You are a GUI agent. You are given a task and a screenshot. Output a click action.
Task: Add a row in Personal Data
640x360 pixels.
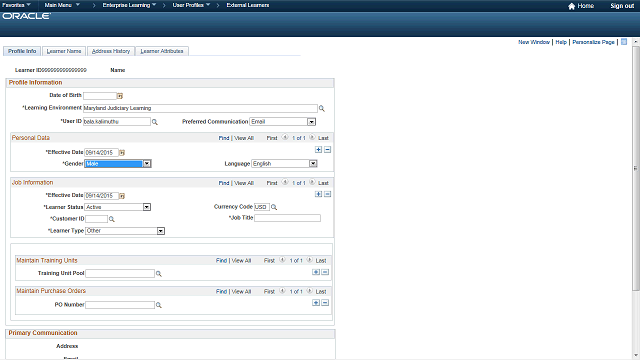tap(318, 150)
